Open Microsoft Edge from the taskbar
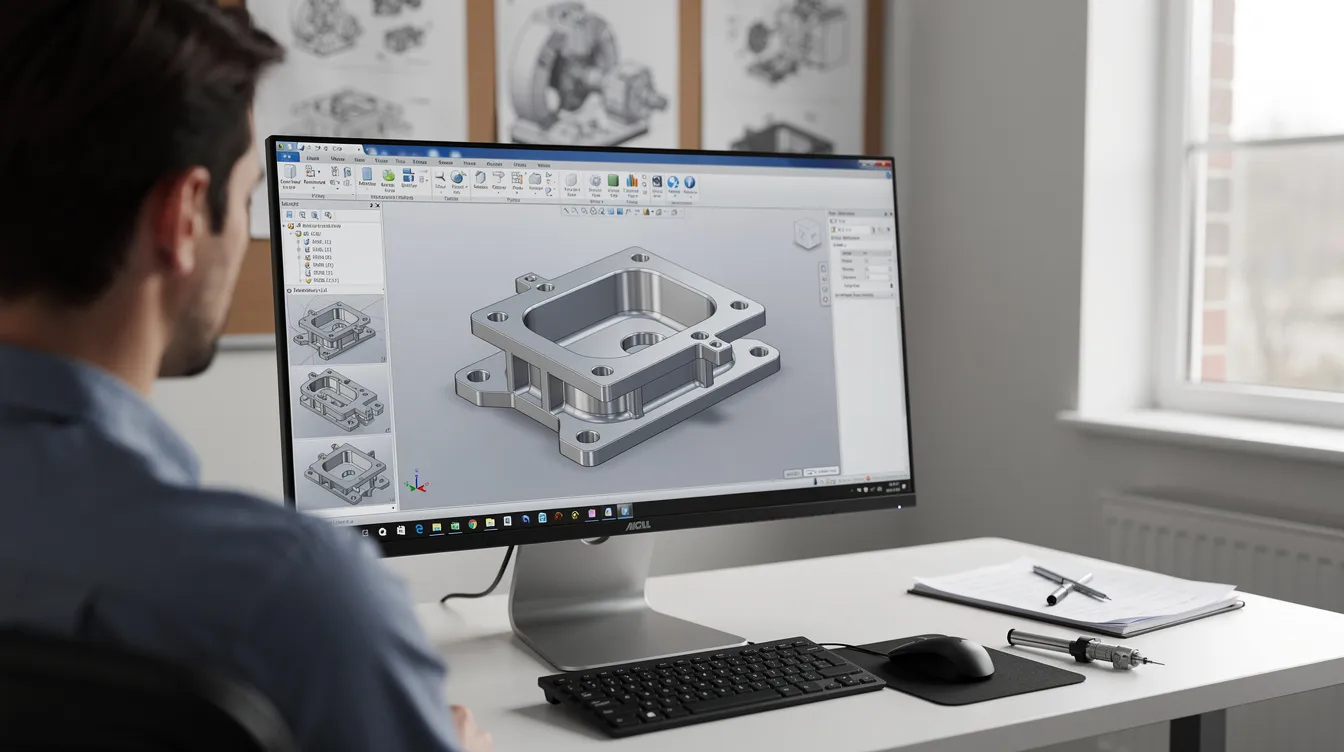This screenshot has height=752, width=1344. pos(419,529)
